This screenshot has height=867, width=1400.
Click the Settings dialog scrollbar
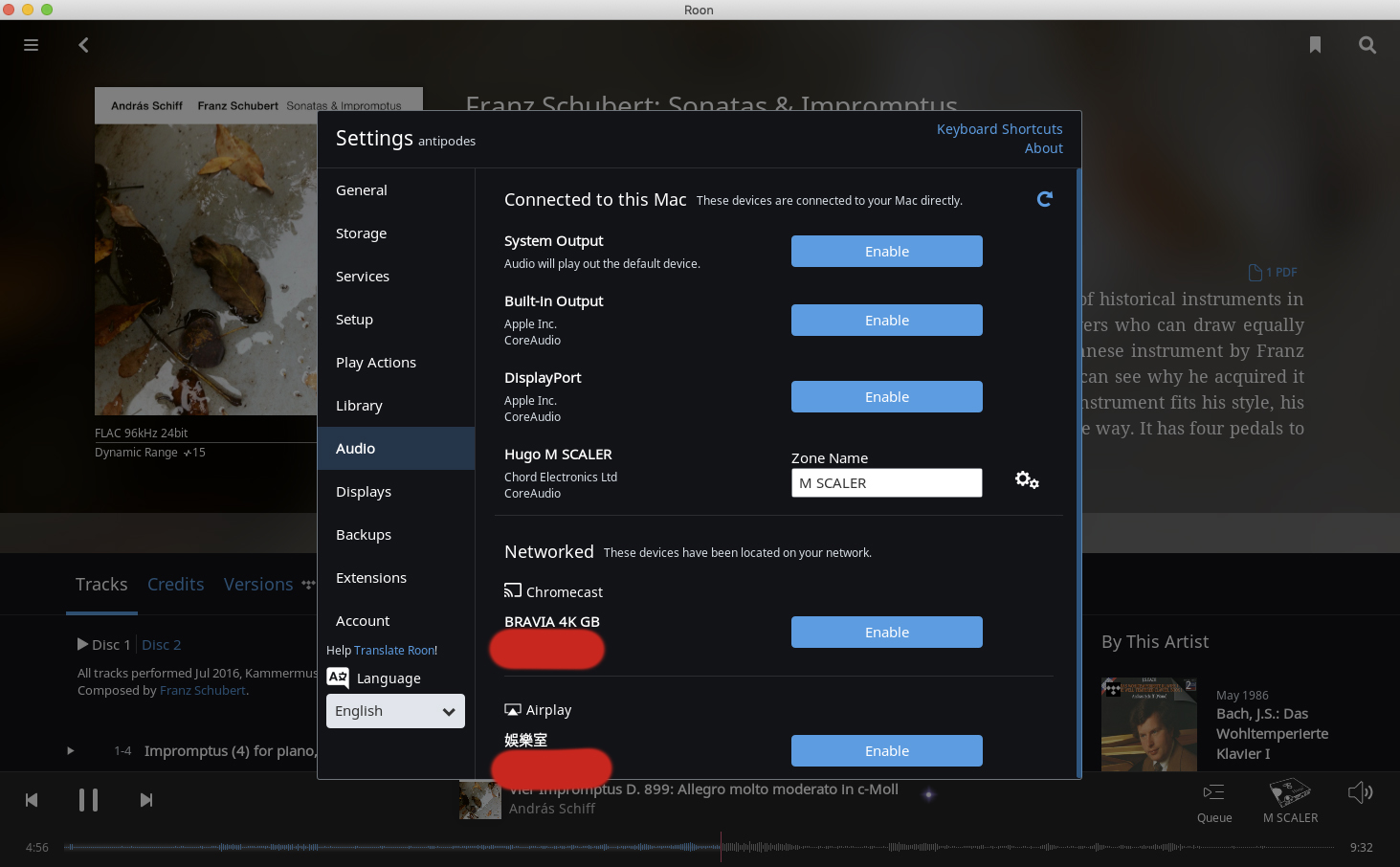pyautogui.click(x=1078, y=473)
